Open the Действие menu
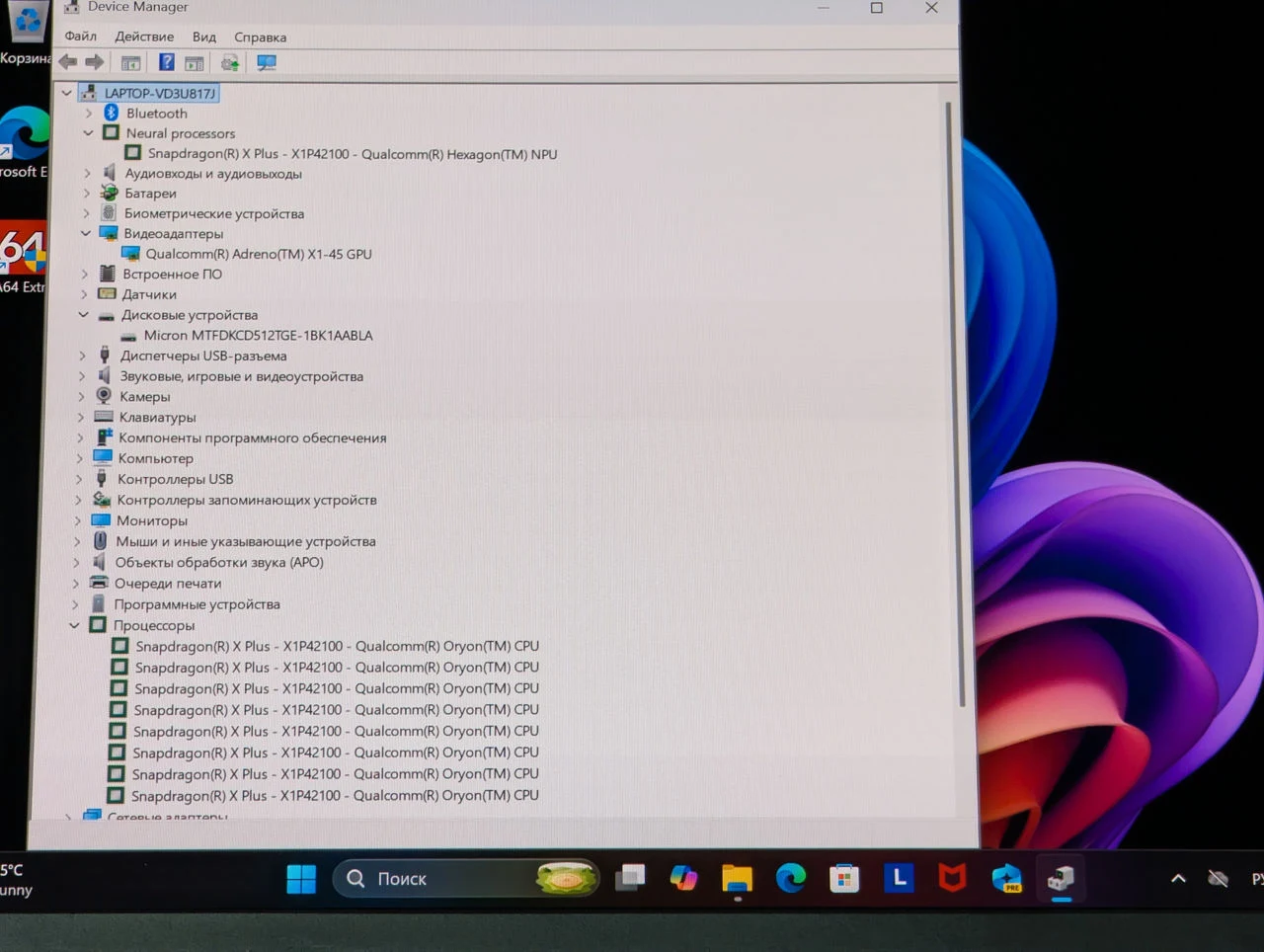 pyautogui.click(x=144, y=37)
